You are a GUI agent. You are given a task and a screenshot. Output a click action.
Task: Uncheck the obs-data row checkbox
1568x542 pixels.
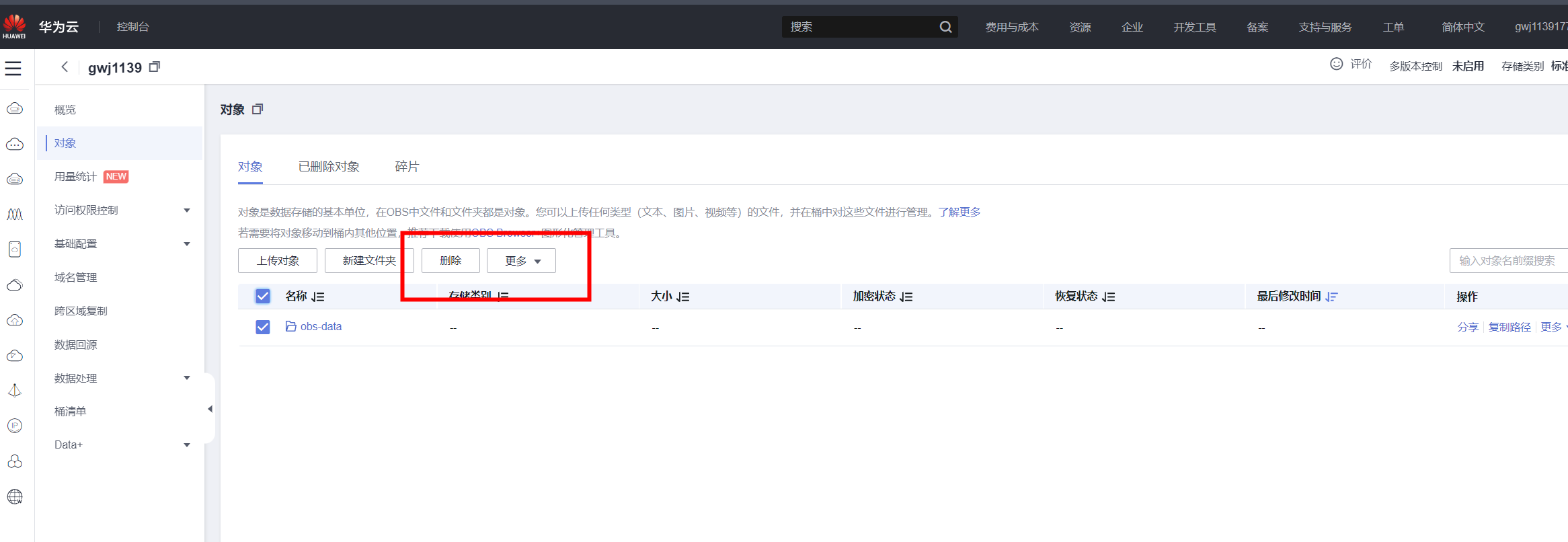(263, 327)
